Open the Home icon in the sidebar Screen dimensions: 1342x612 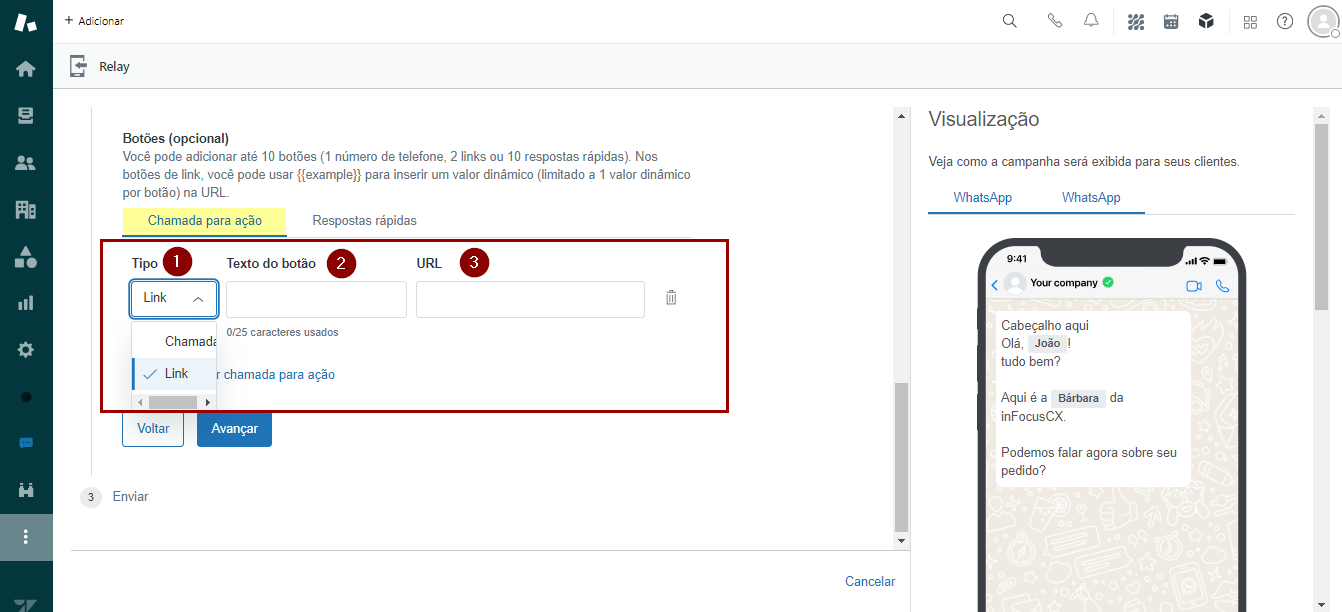26,69
